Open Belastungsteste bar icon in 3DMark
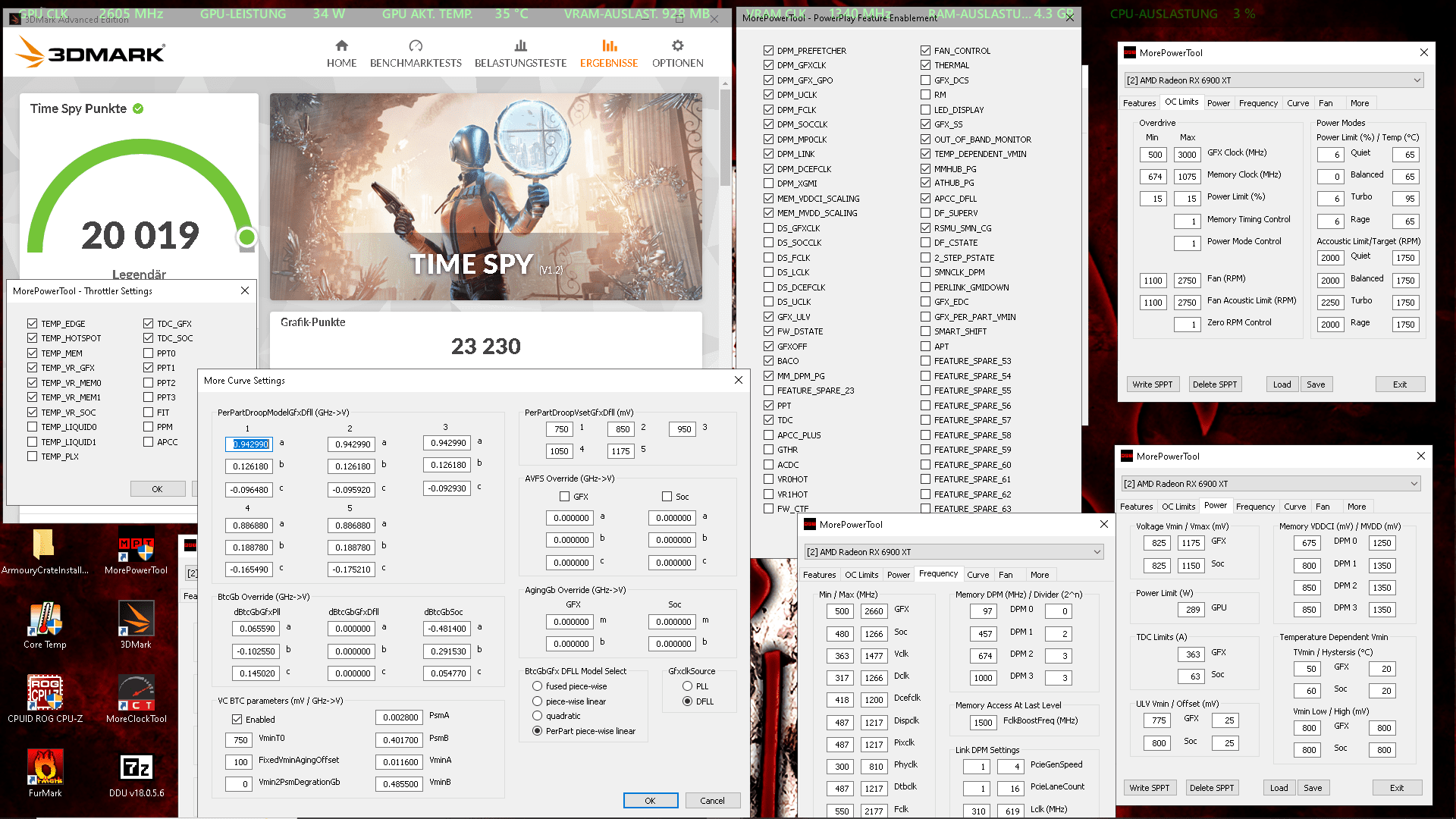 click(x=520, y=45)
